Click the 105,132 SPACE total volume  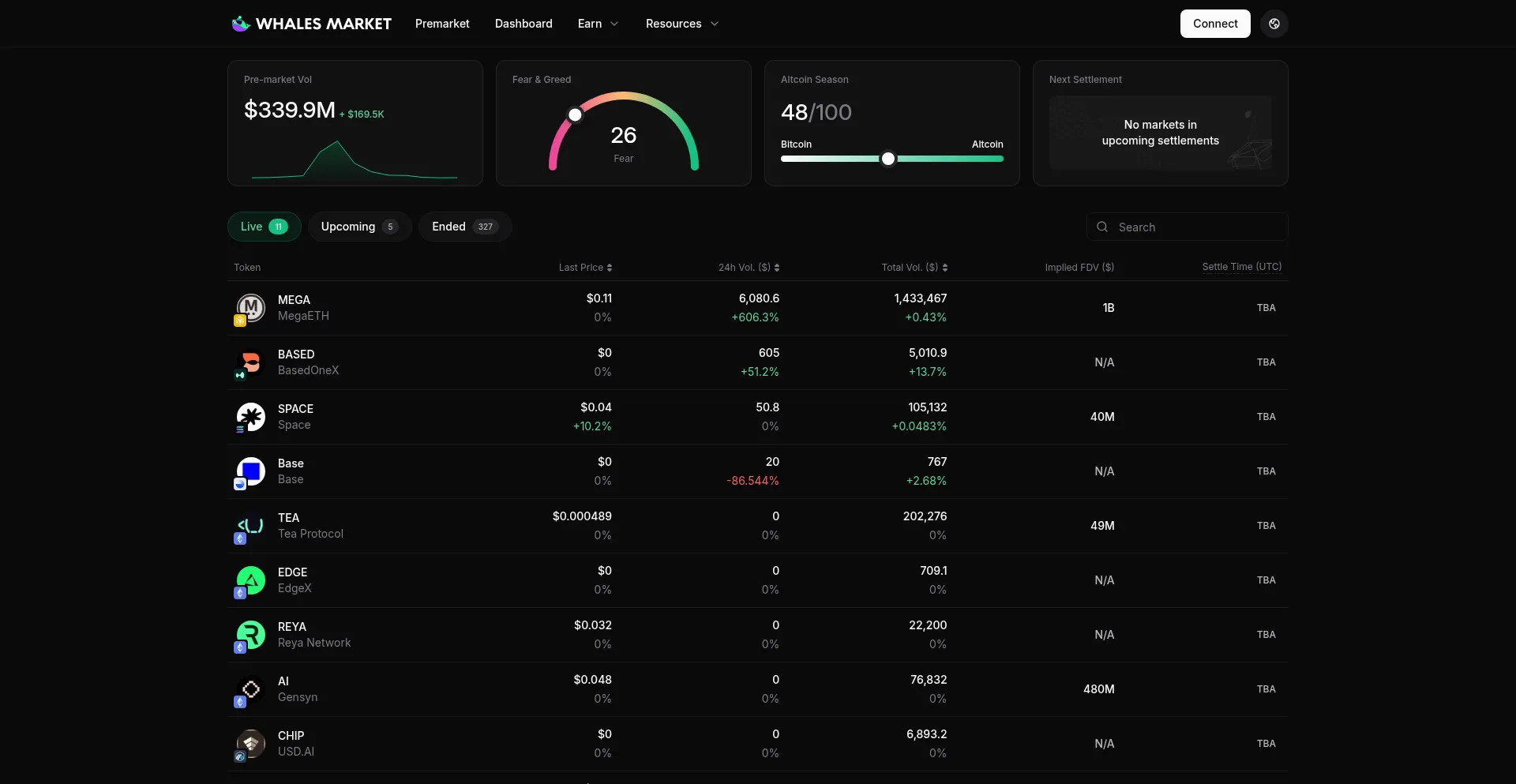coord(928,407)
